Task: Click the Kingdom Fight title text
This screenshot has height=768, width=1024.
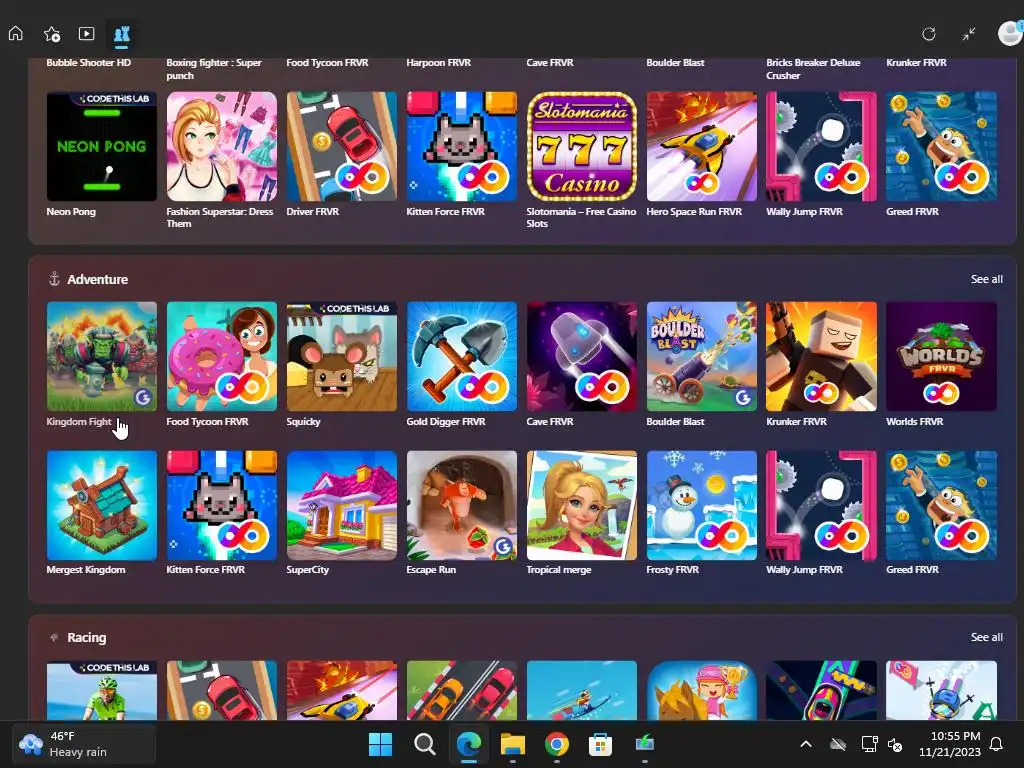Action: [x=79, y=422]
